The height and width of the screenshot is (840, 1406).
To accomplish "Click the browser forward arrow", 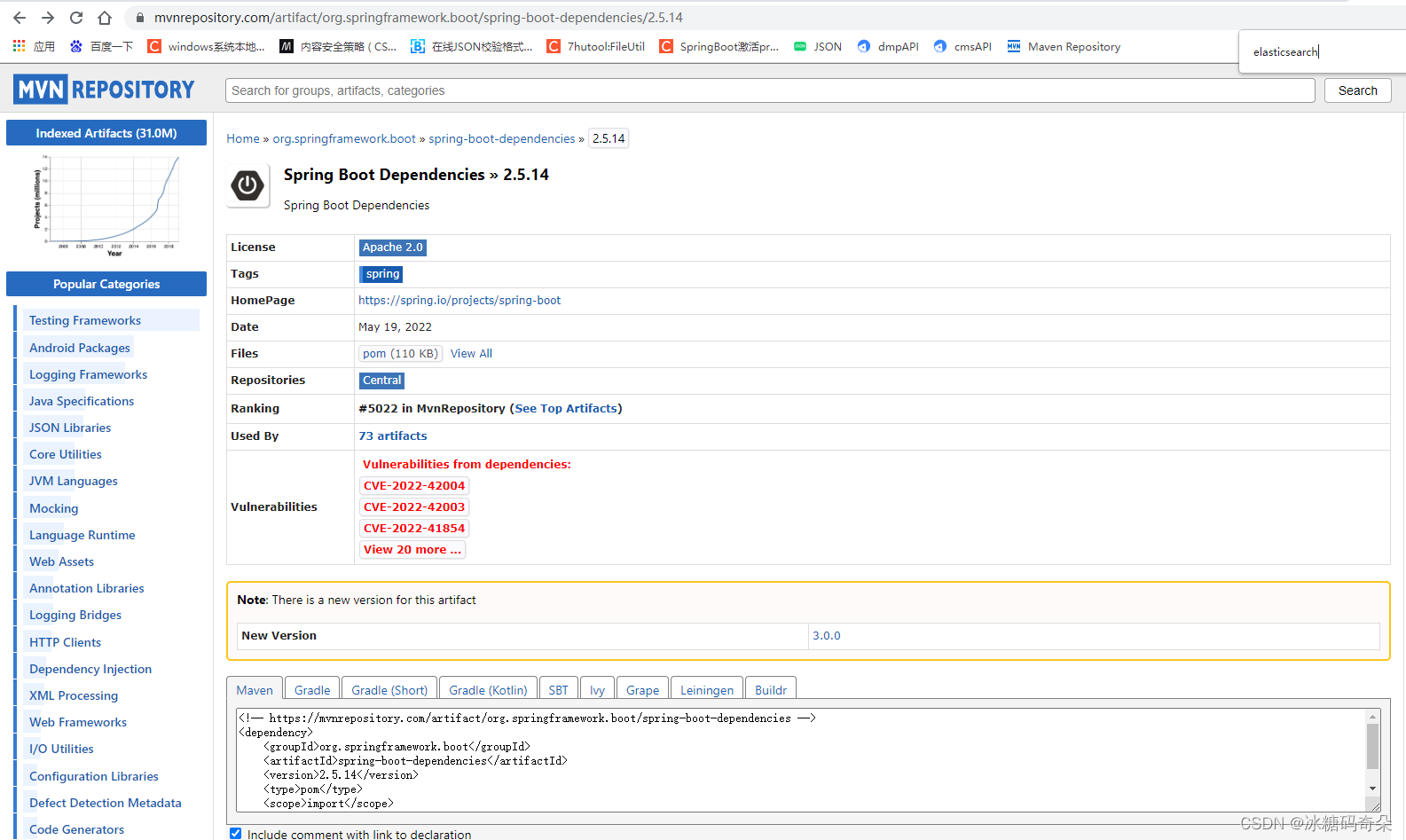I will coord(48,18).
